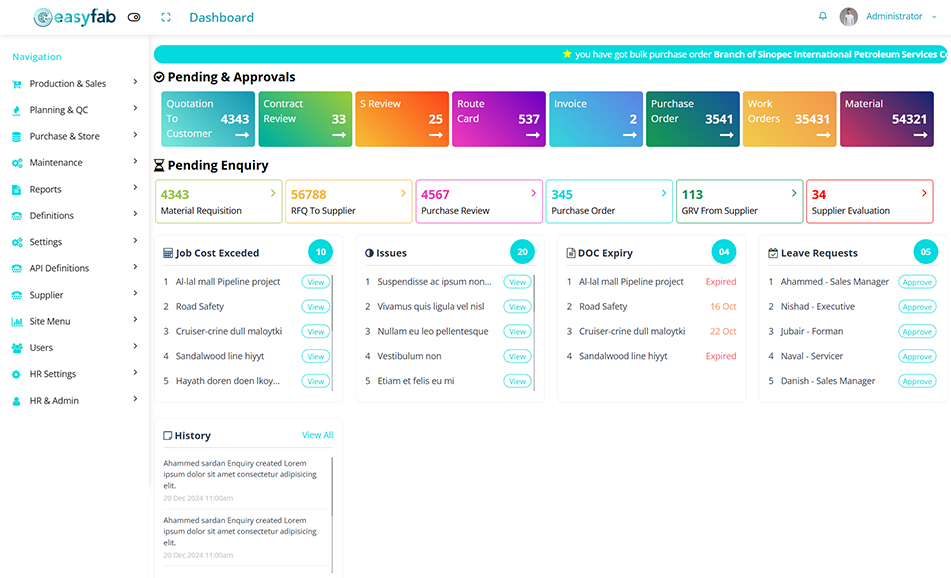View the Road Safety job cost item
This screenshot has width=951, height=578.
(316, 307)
